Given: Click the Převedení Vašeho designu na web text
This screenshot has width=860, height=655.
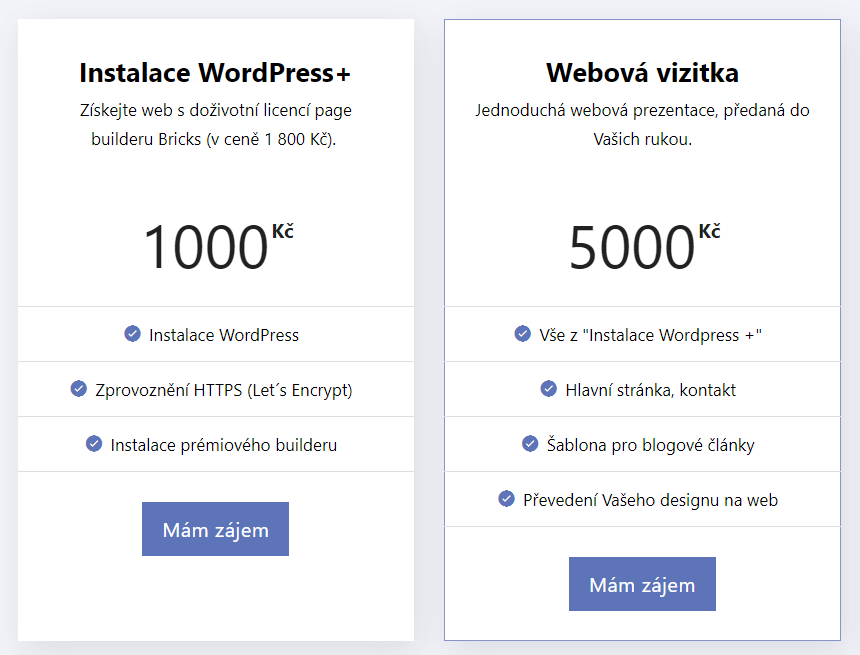Looking at the screenshot, I should [x=650, y=500].
